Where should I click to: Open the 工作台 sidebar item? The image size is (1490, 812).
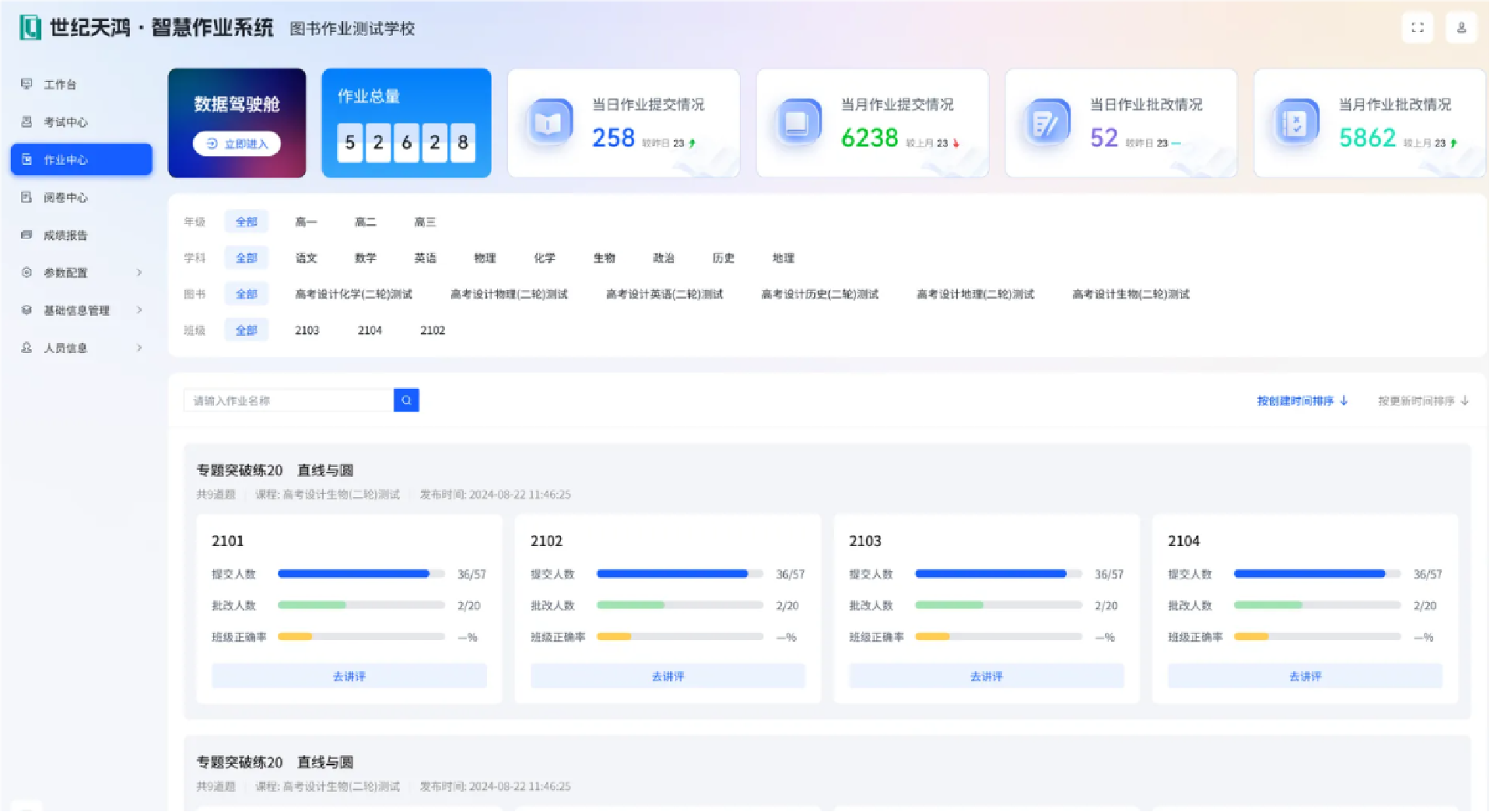tap(60, 84)
